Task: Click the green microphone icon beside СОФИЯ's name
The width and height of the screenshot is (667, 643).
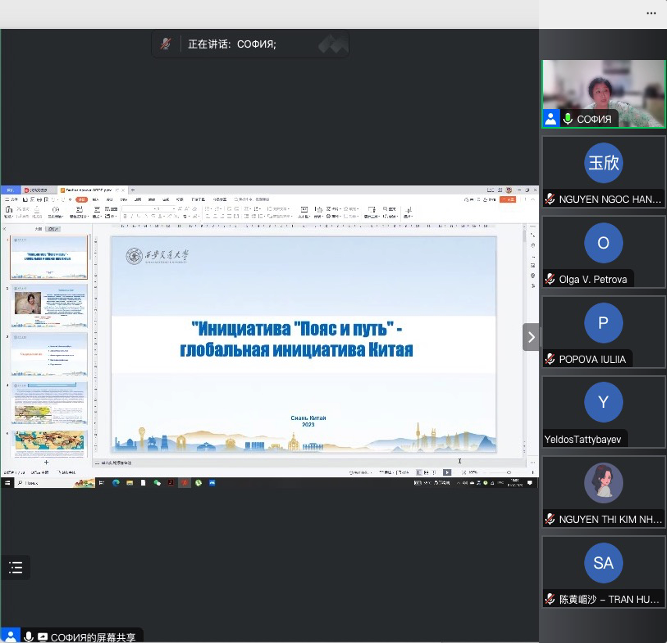Action: pos(568,119)
